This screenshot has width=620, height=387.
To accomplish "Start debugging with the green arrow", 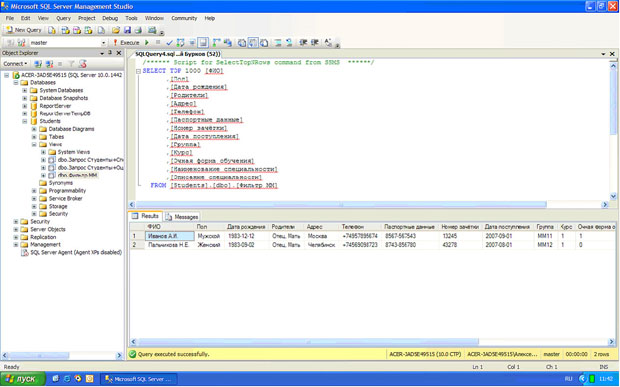I will coord(147,43).
